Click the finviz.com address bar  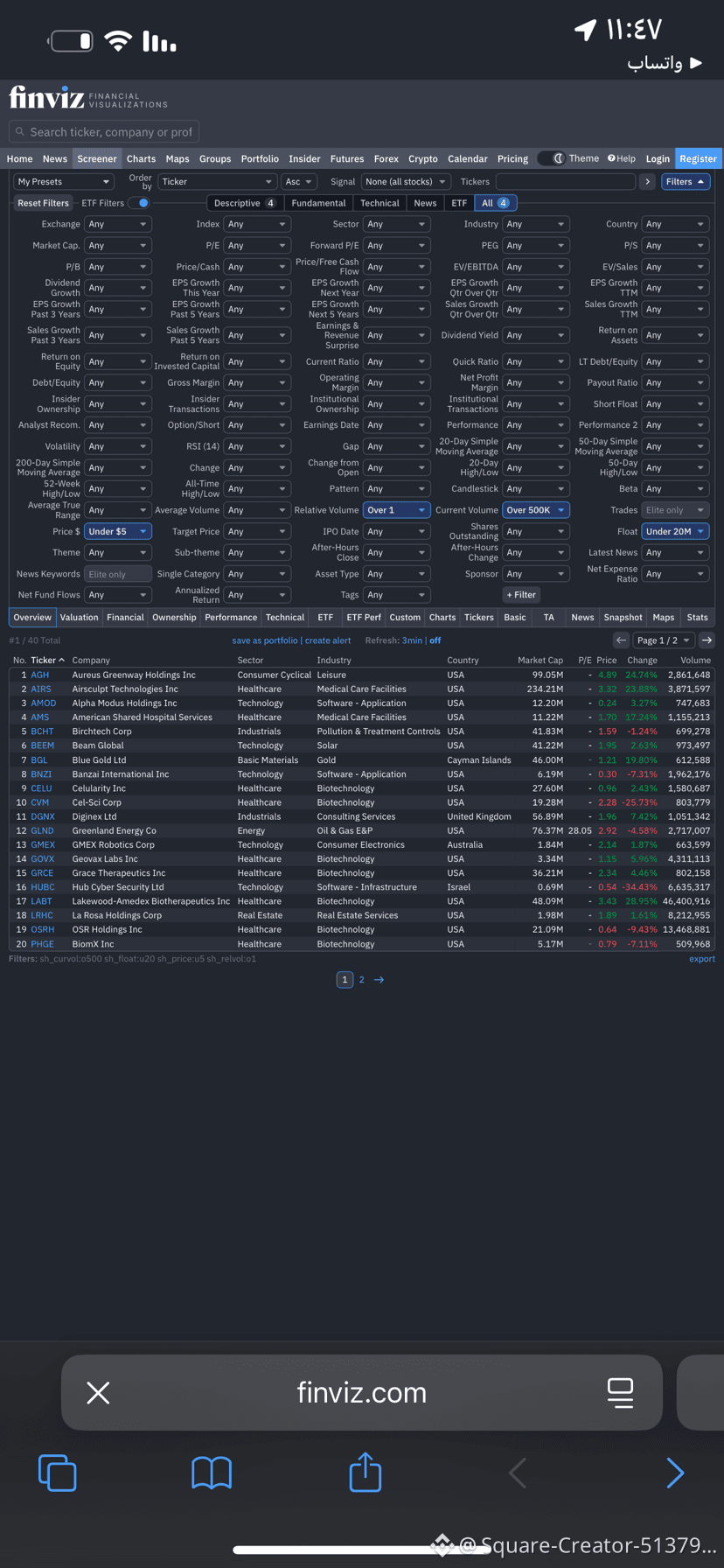(362, 1392)
